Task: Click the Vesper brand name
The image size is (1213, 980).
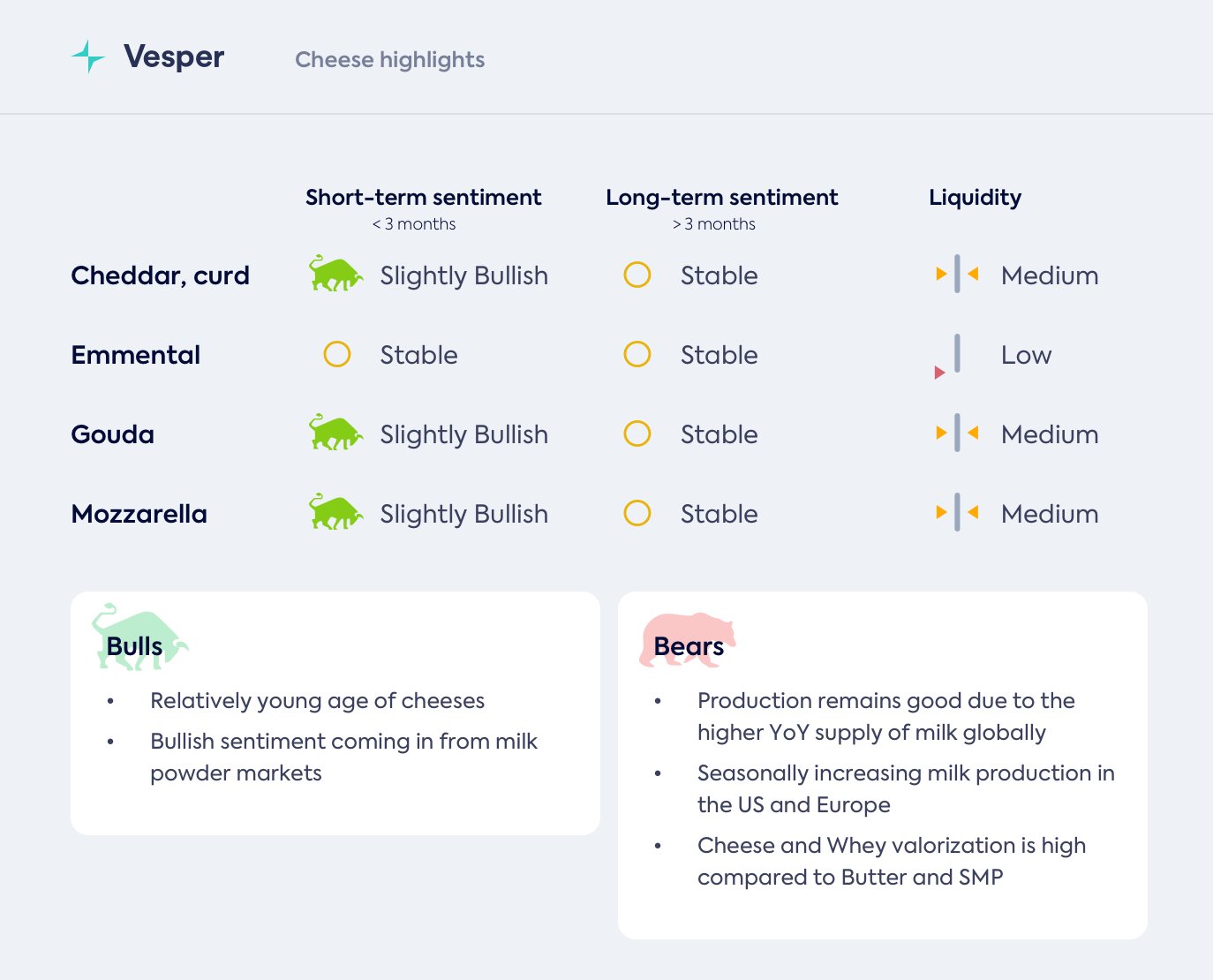Action: [174, 57]
